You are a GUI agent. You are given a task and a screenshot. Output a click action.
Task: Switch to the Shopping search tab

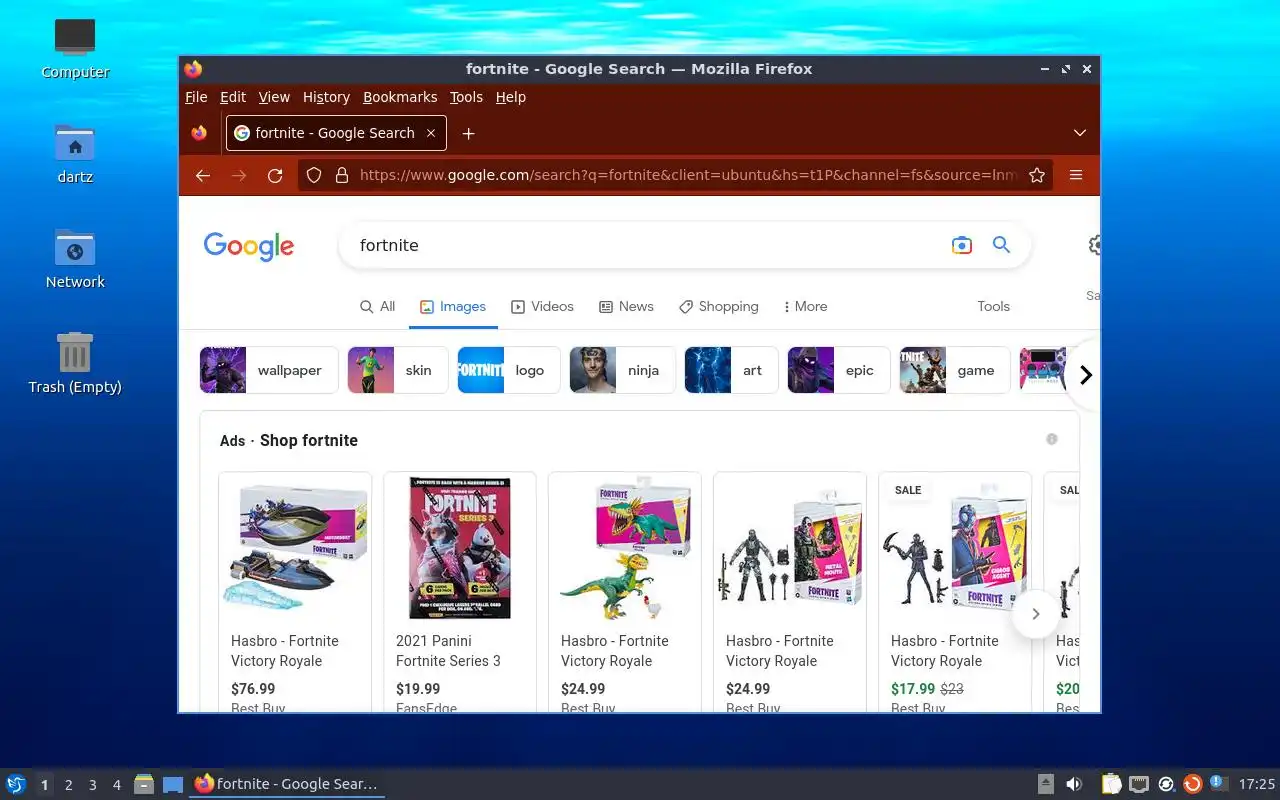[x=718, y=307]
